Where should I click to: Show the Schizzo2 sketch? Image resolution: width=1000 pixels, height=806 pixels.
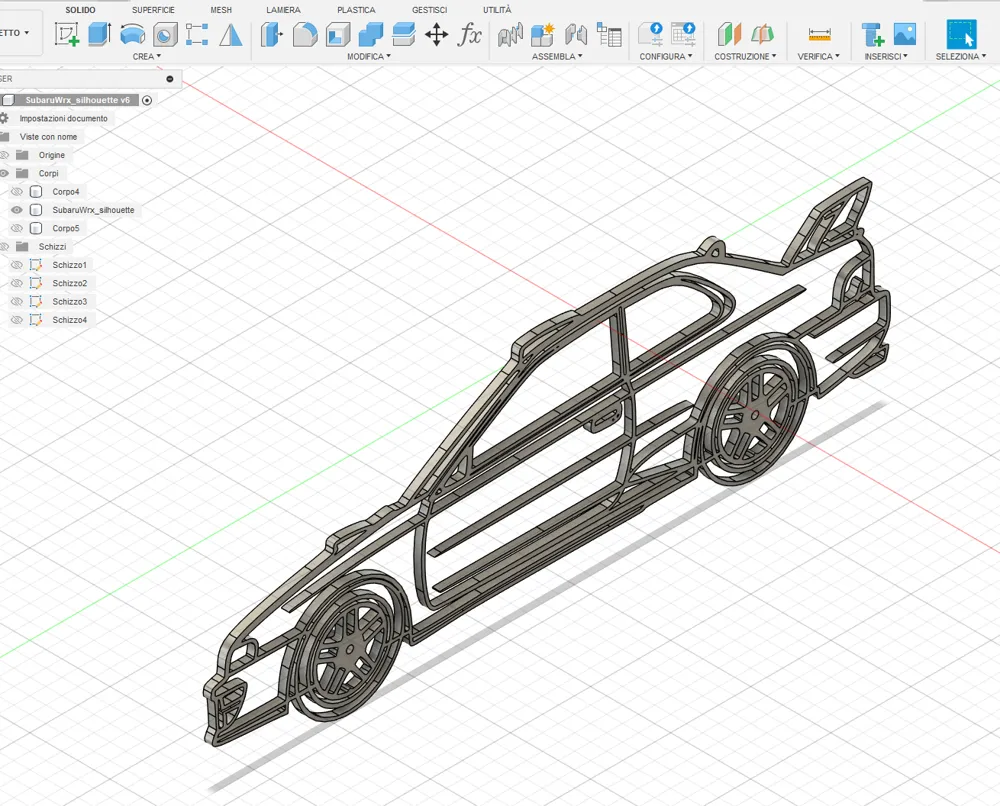click(x=17, y=283)
